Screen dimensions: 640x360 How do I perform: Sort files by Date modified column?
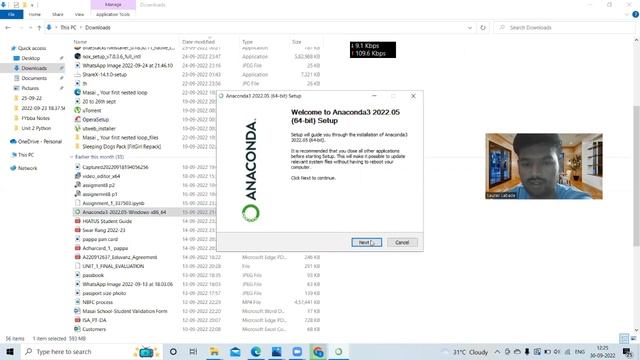pos(198,42)
